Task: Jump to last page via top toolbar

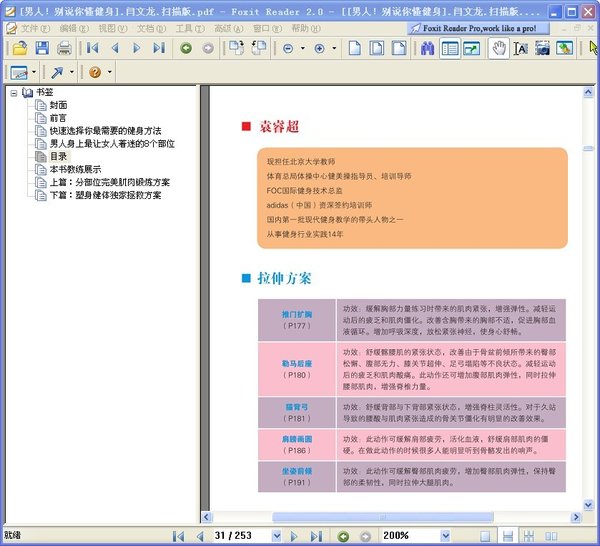Action: (x=159, y=48)
